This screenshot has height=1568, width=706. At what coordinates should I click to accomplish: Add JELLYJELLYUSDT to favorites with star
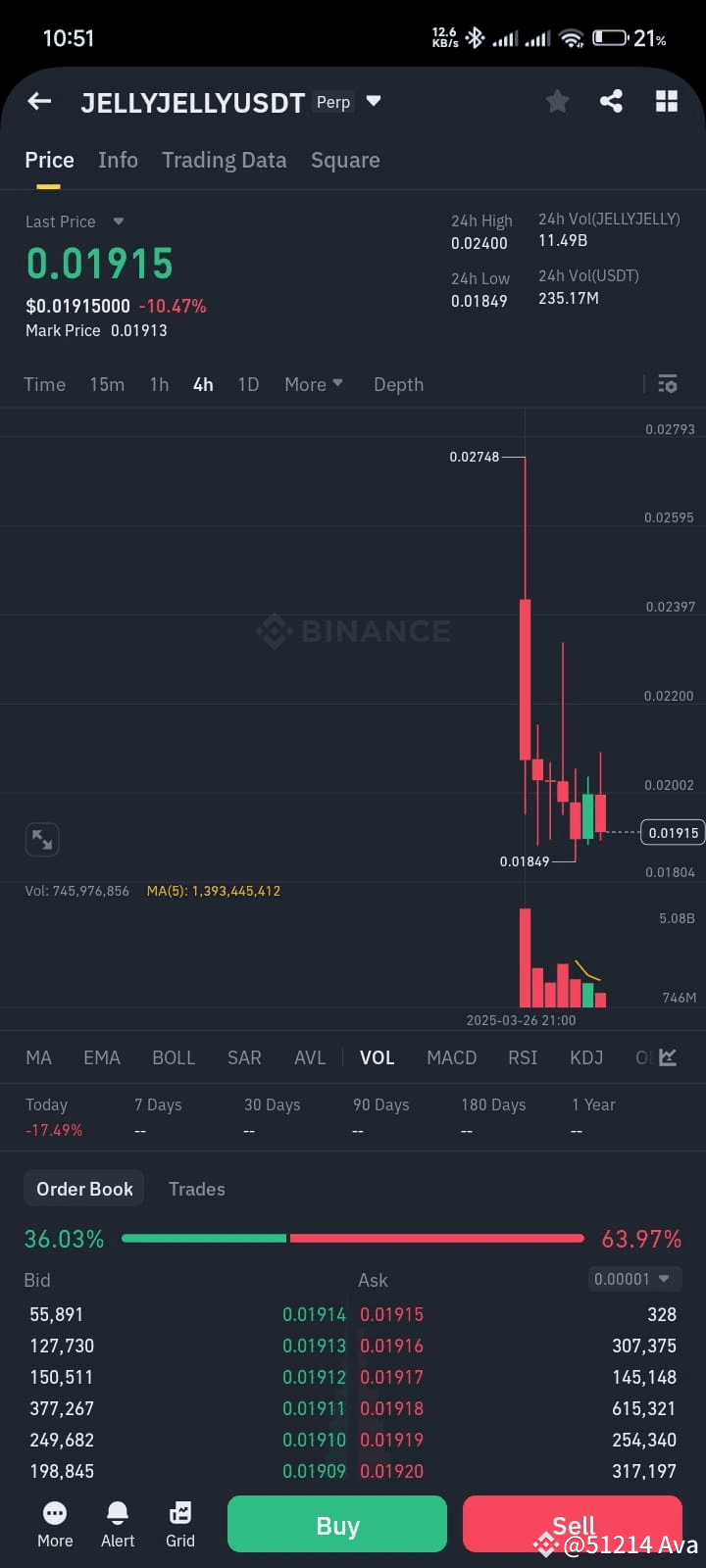pos(557,101)
